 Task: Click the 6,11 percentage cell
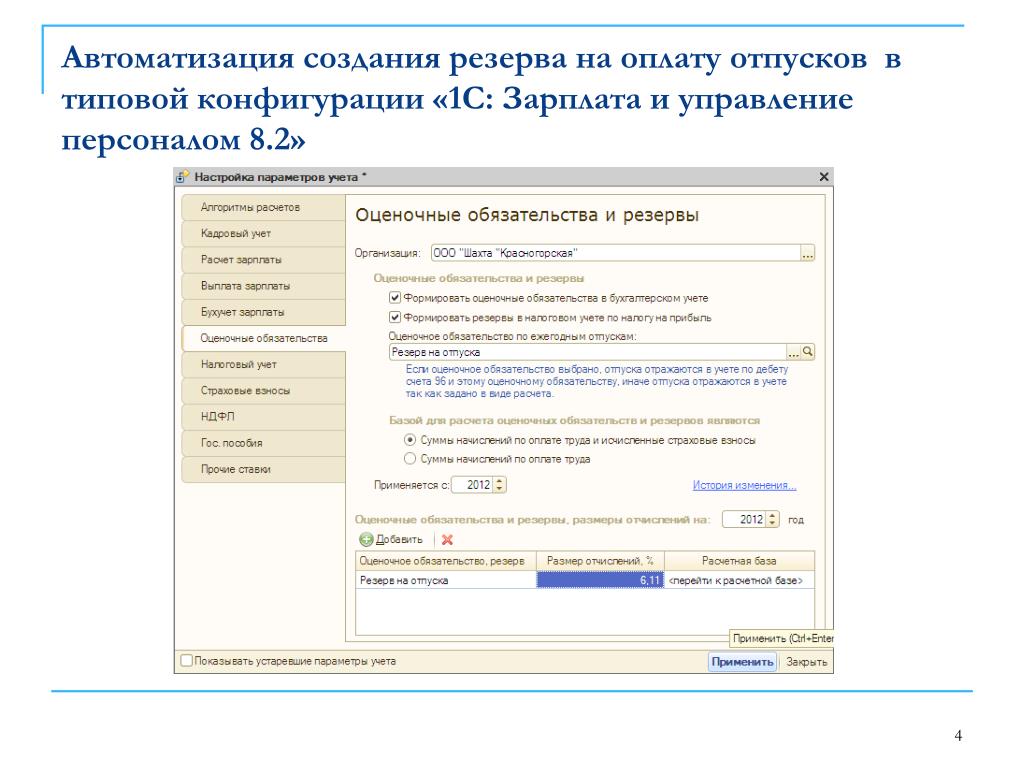pos(600,580)
